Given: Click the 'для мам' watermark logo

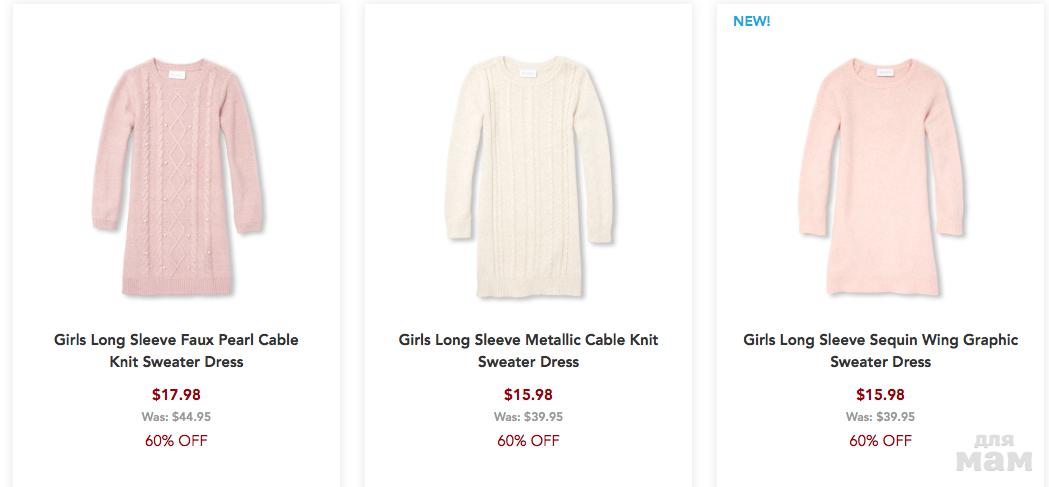Looking at the screenshot, I should tap(993, 453).
